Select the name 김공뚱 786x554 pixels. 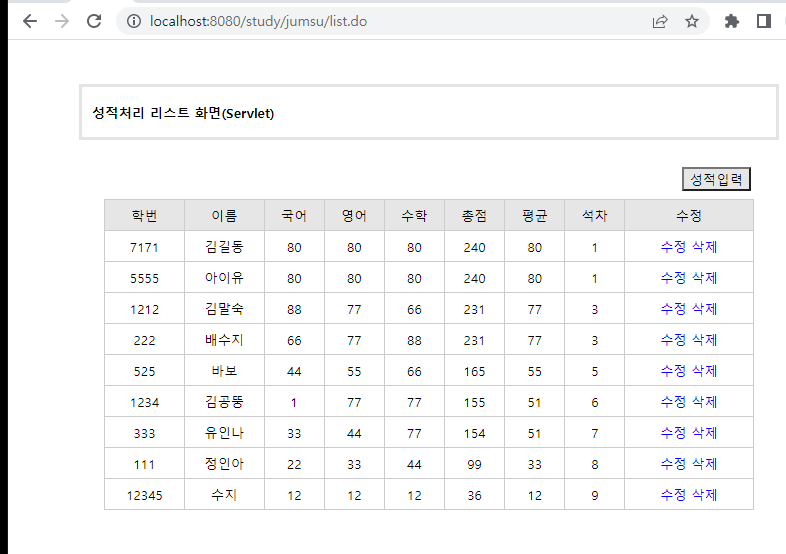click(x=224, y=402)
